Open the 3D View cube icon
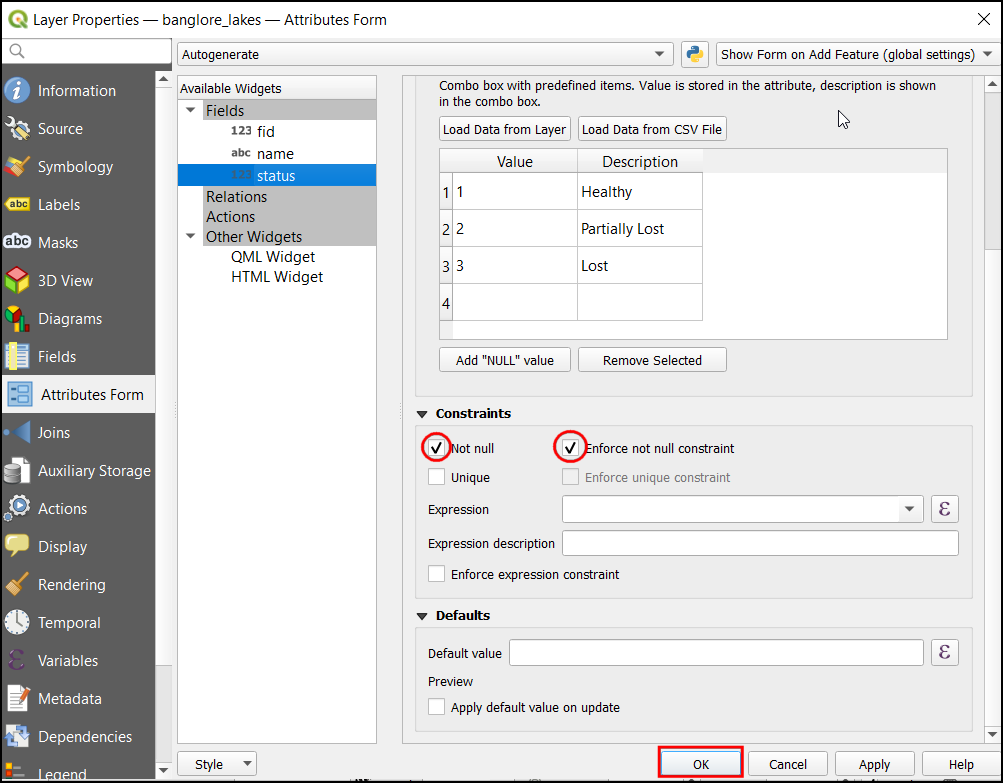Image resolution: width=1003 pixels, height=783 pixels. point(17,280)
